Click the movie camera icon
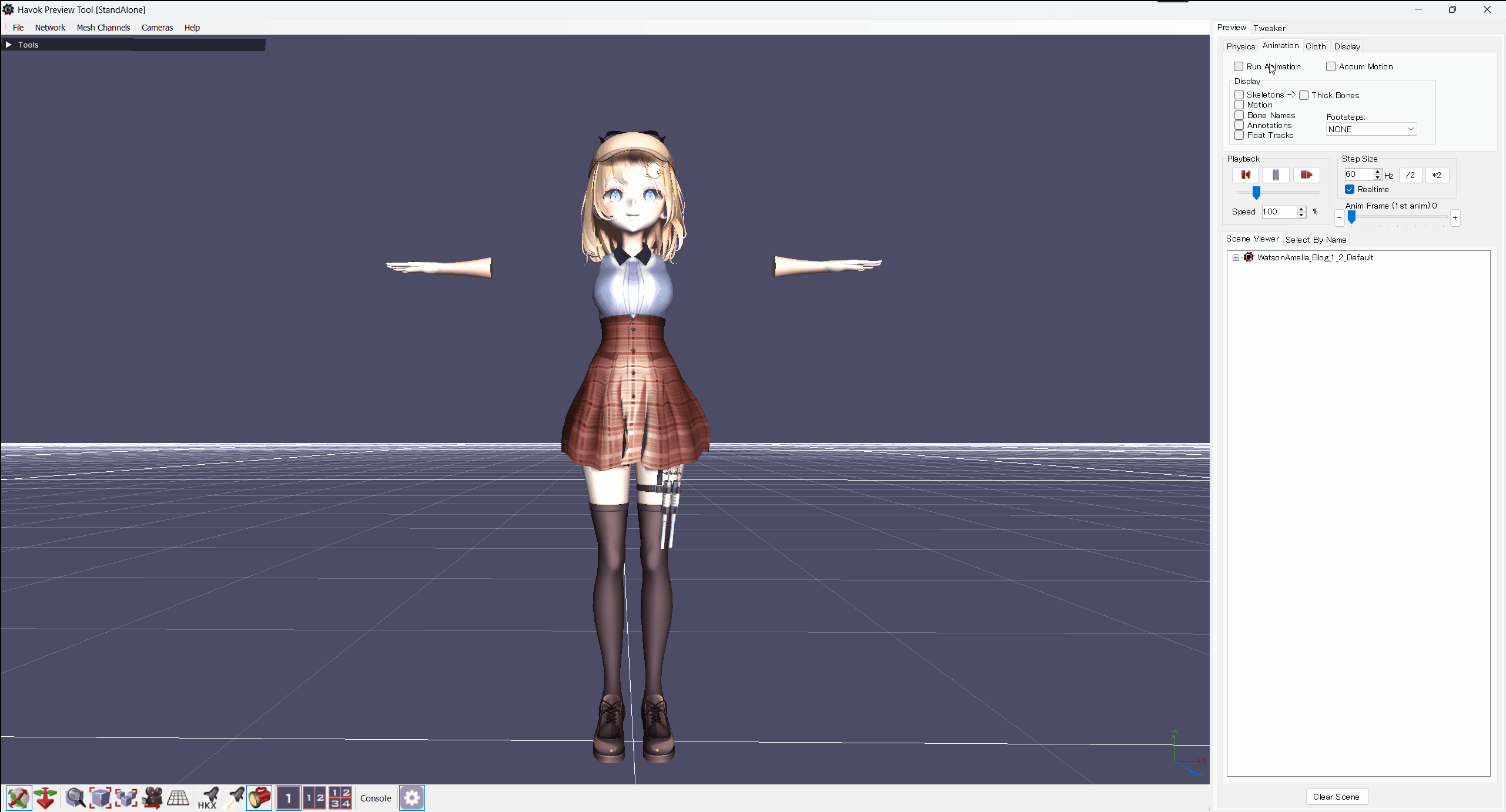This screenshot has height=812, width=1506. (152, 798)
